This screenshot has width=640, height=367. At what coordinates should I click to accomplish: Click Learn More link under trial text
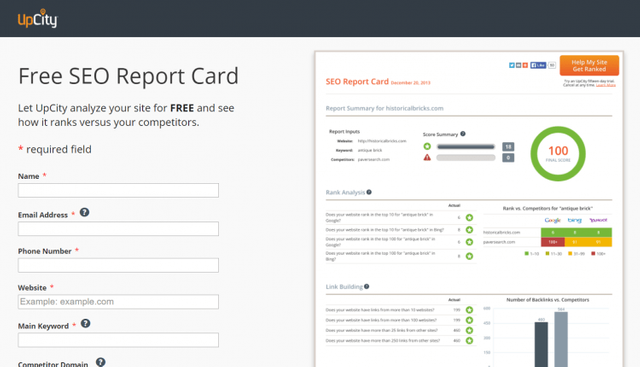click(x=606, y=85)
